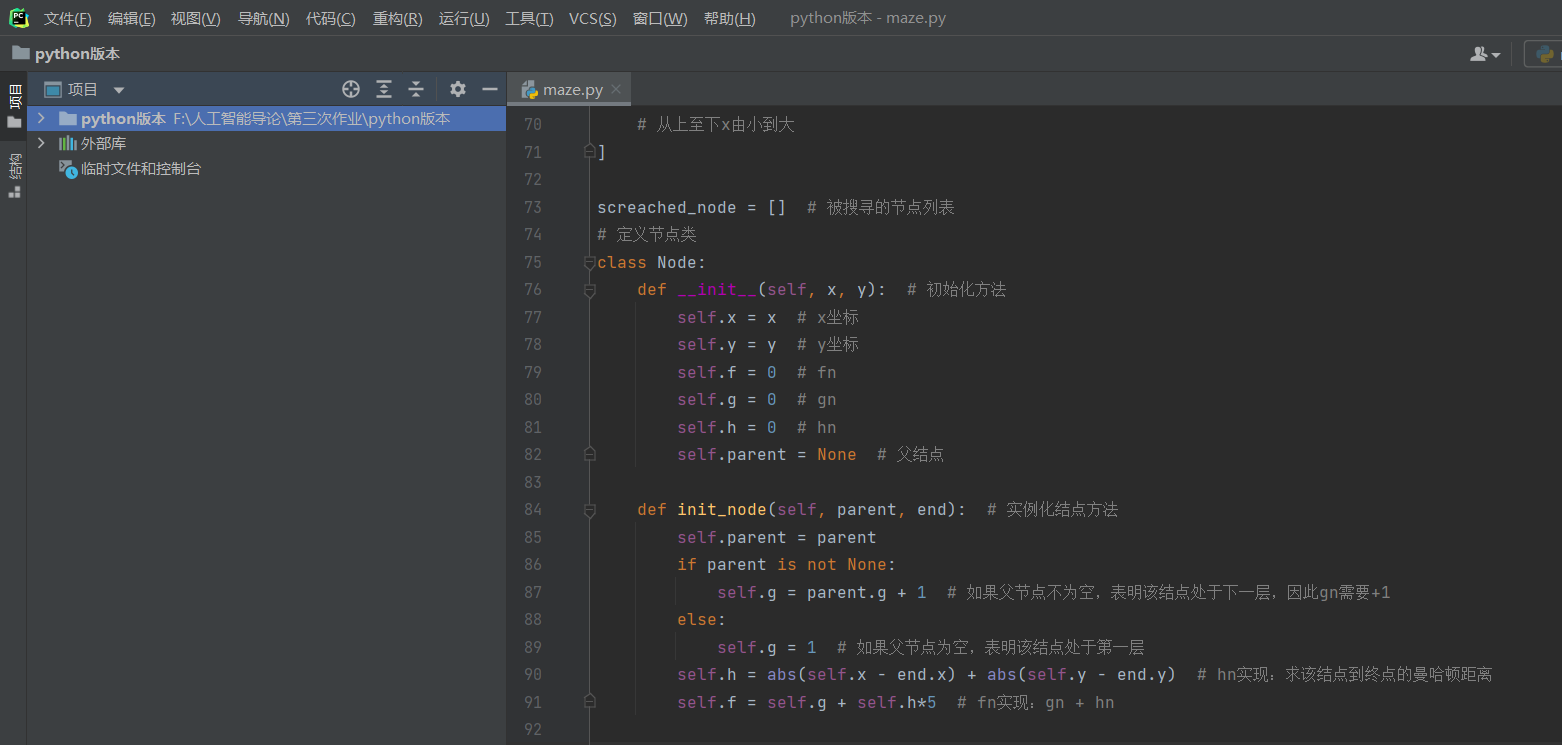Hide the project panel with minus icon
This screenshot has height=745, width=1562.
click(x=490, y=89)
